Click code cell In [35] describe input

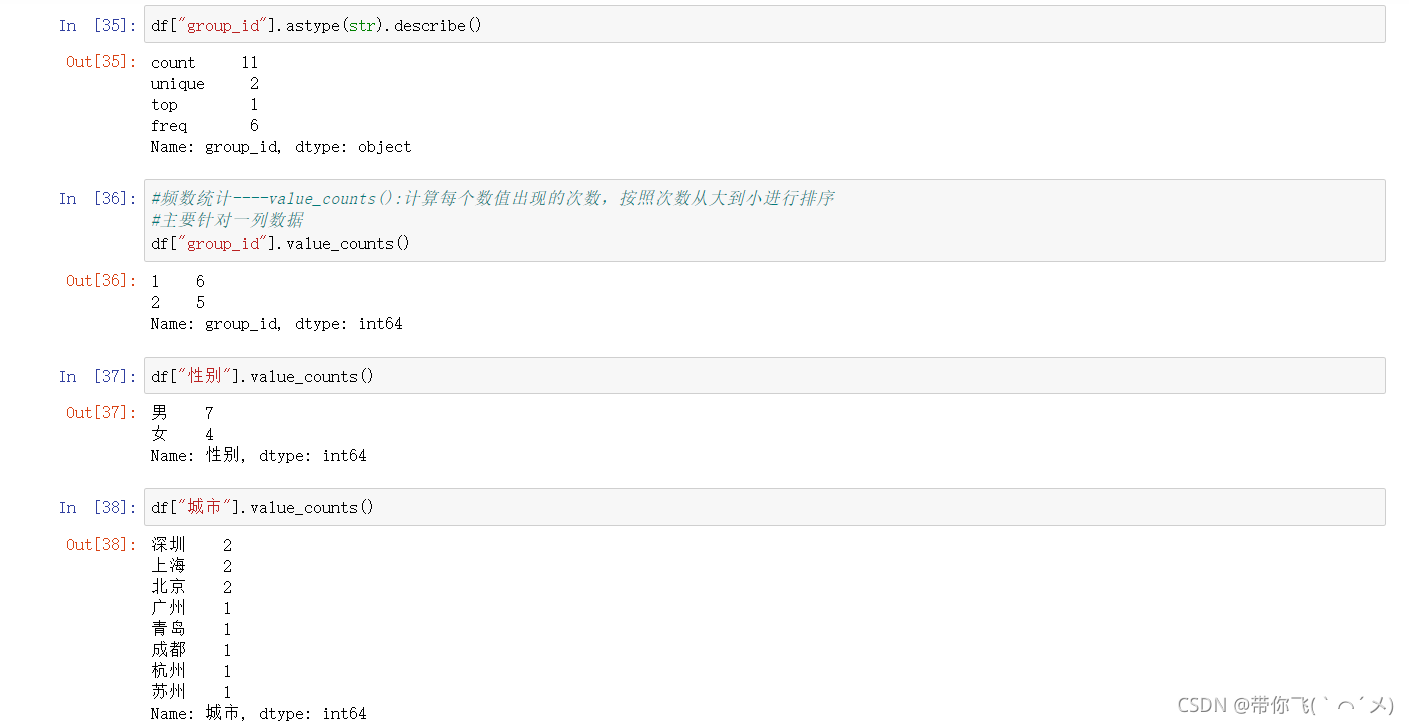coord(765,25)
